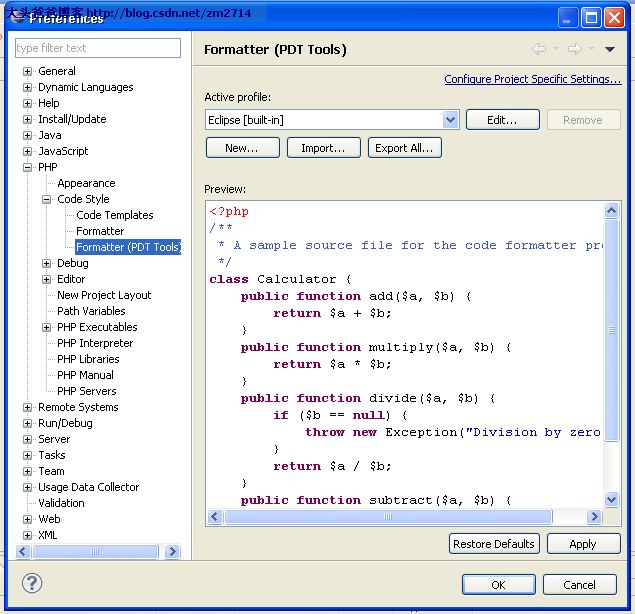The height and width of the screenshot is (614, 635).
Task: Expand the Editor node under PHP
Action: pyautogui.click(x=47, y=279)
